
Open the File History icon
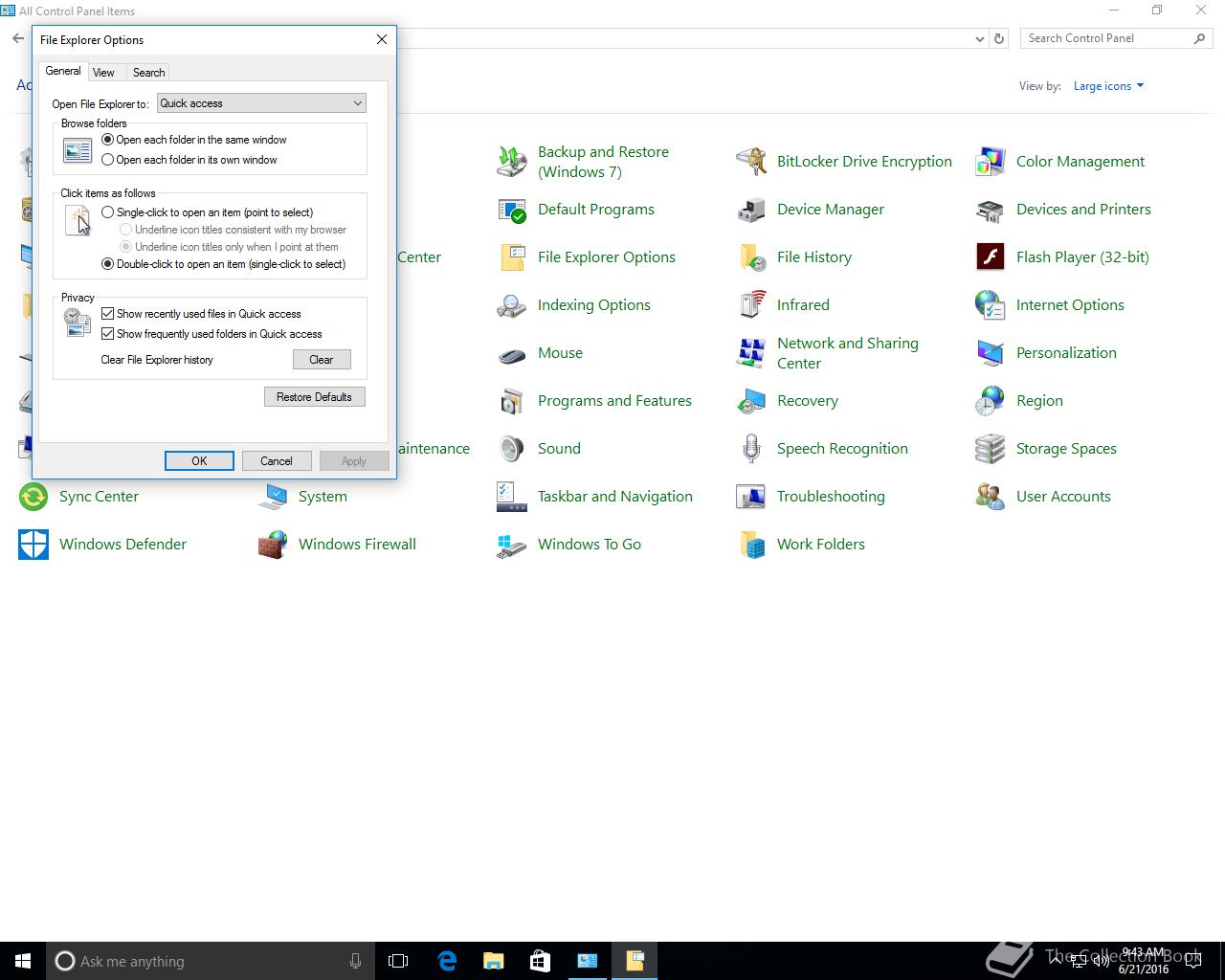[751, 257]
